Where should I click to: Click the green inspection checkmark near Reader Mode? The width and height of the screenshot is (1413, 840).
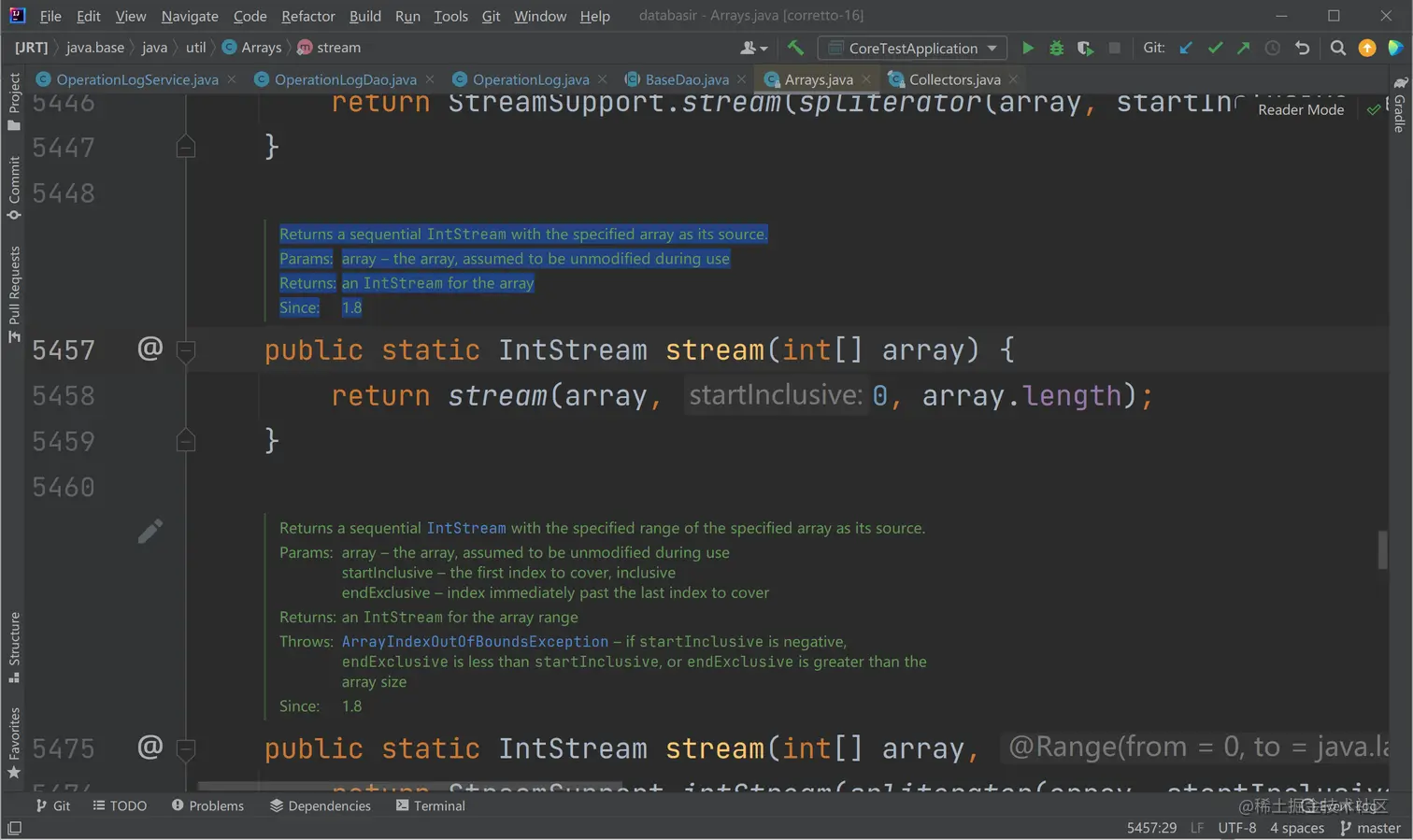click(1373, 109)
